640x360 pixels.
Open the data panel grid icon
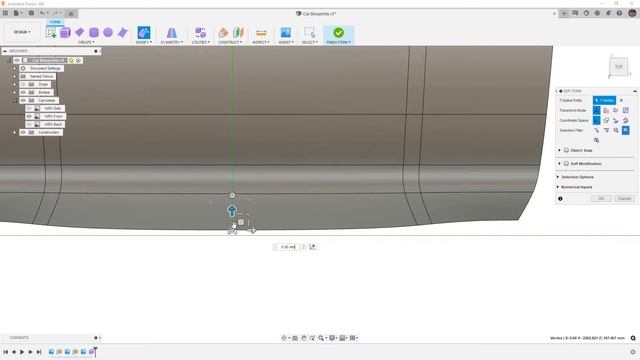point(5,13)
